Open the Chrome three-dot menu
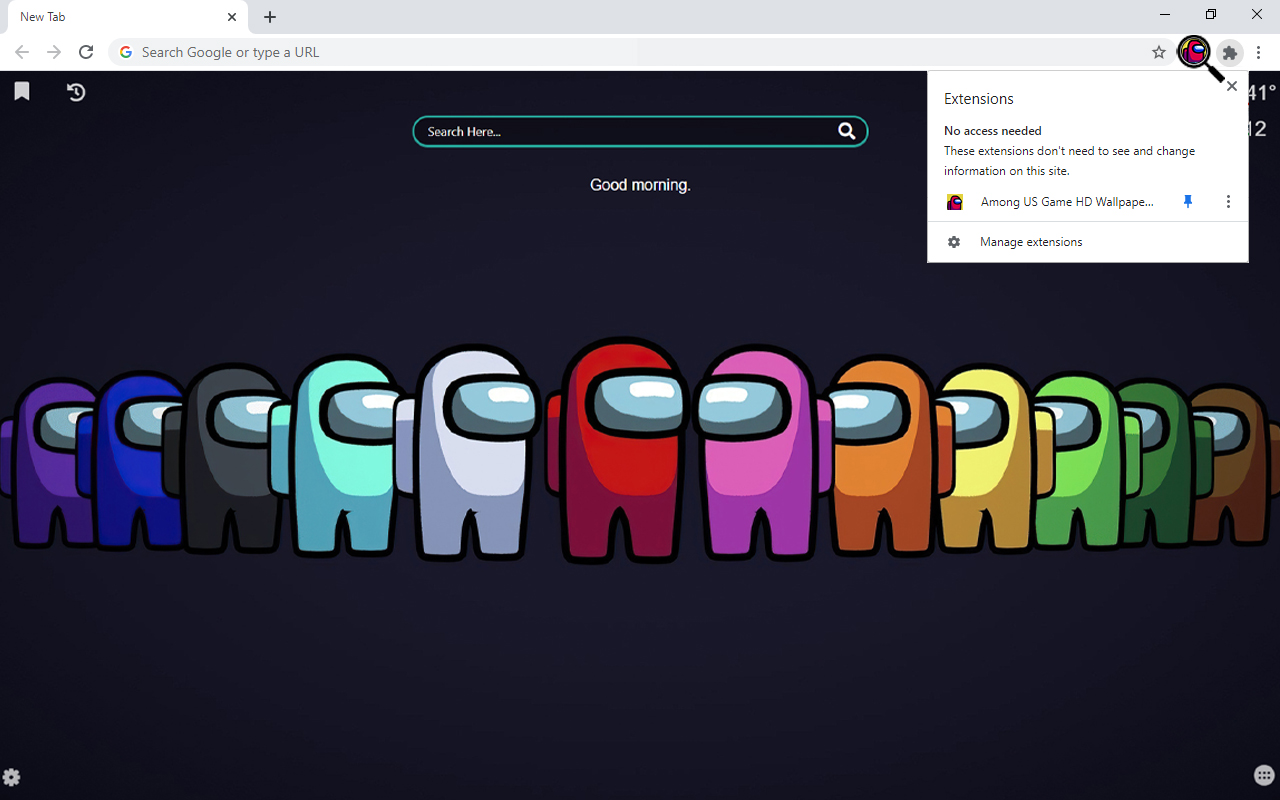This screenshot has width=1280, height=800. point(1259,52)
